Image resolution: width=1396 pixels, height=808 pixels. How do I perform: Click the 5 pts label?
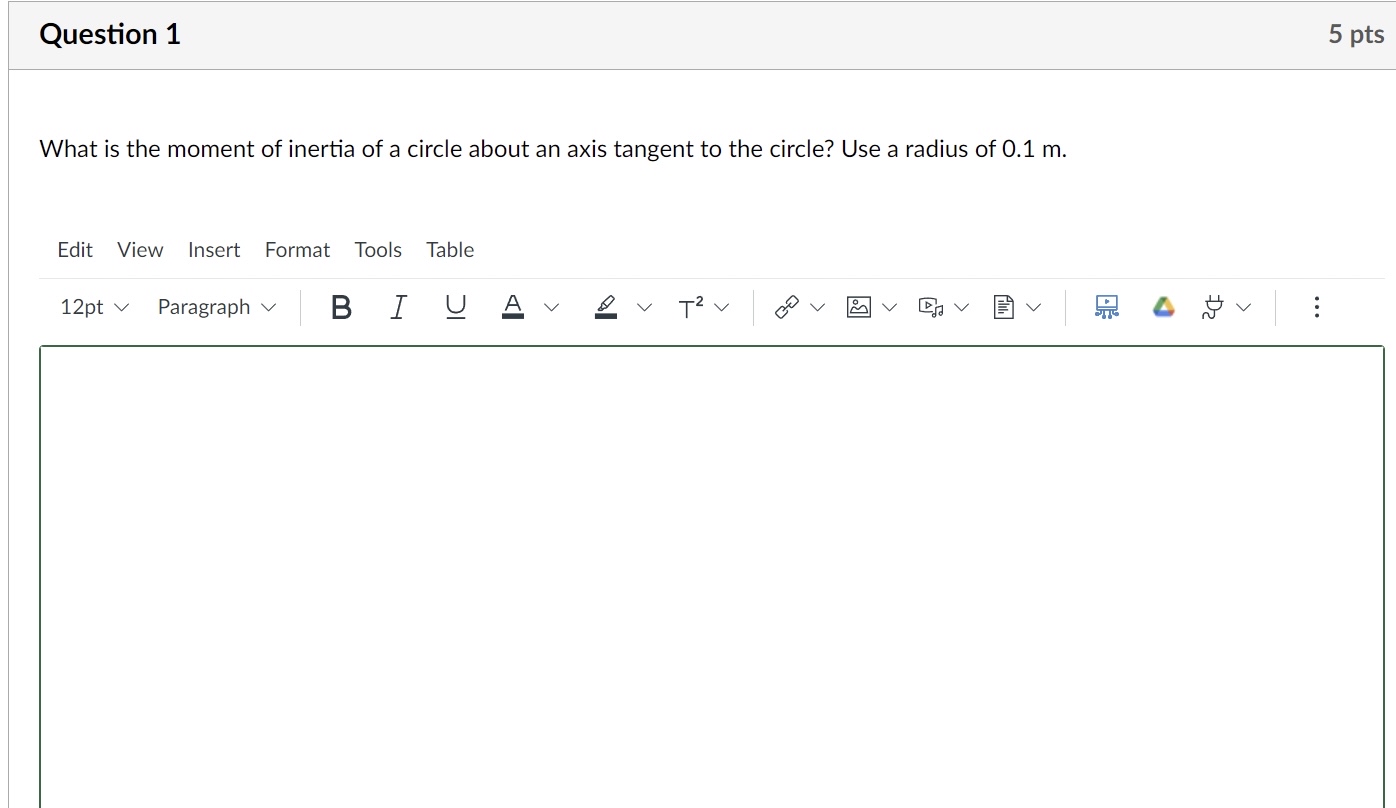(x=1356, y=35)
